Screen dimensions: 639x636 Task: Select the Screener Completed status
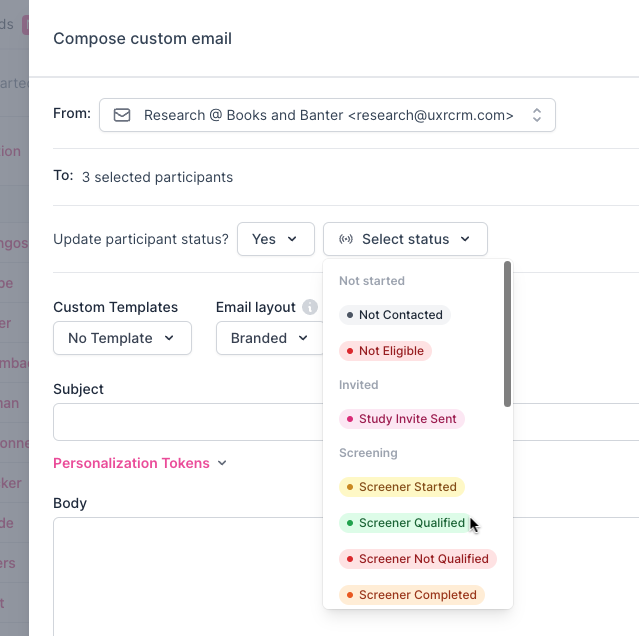pos(412,595)
